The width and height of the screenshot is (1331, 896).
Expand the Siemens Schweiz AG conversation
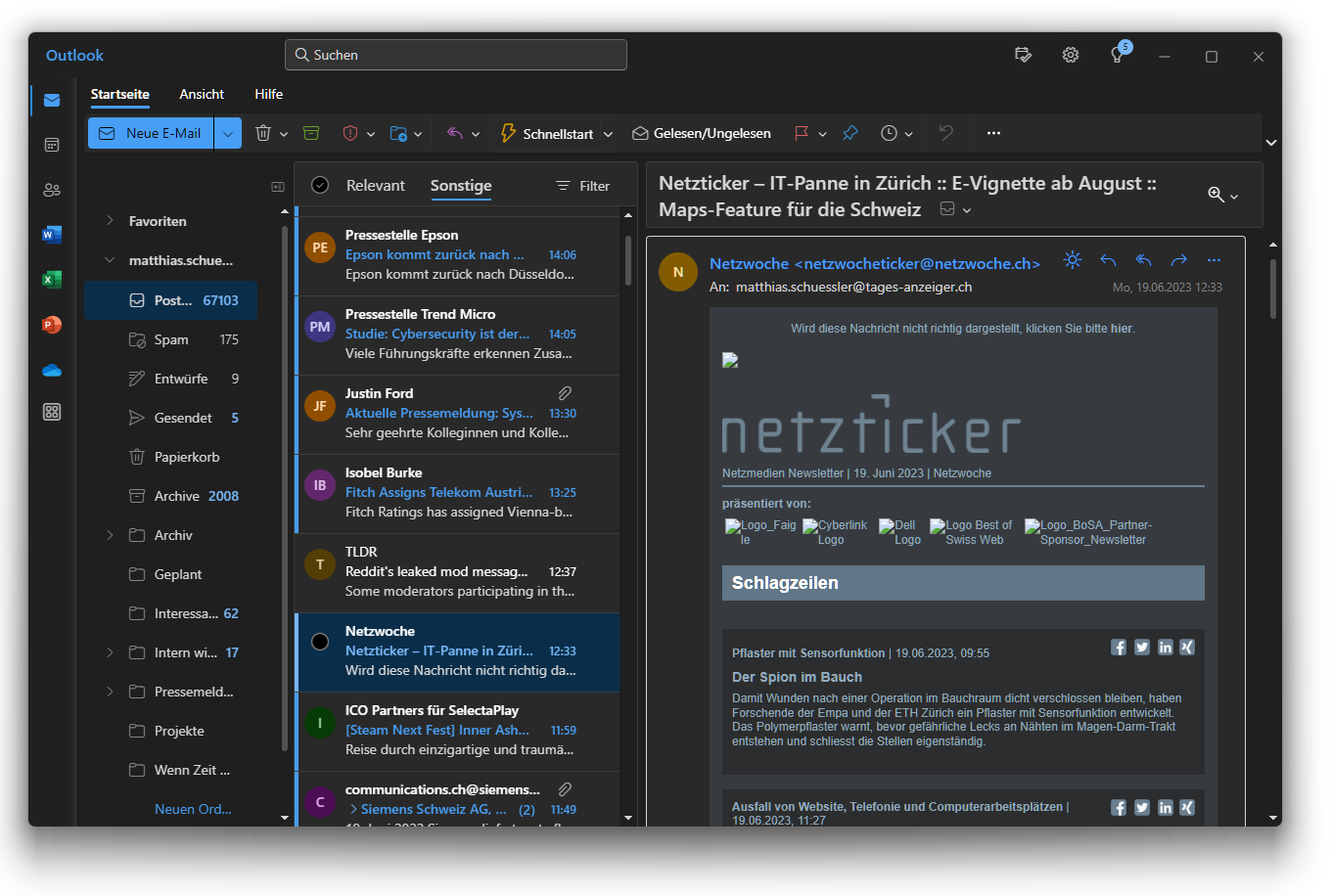click(353, 809)
